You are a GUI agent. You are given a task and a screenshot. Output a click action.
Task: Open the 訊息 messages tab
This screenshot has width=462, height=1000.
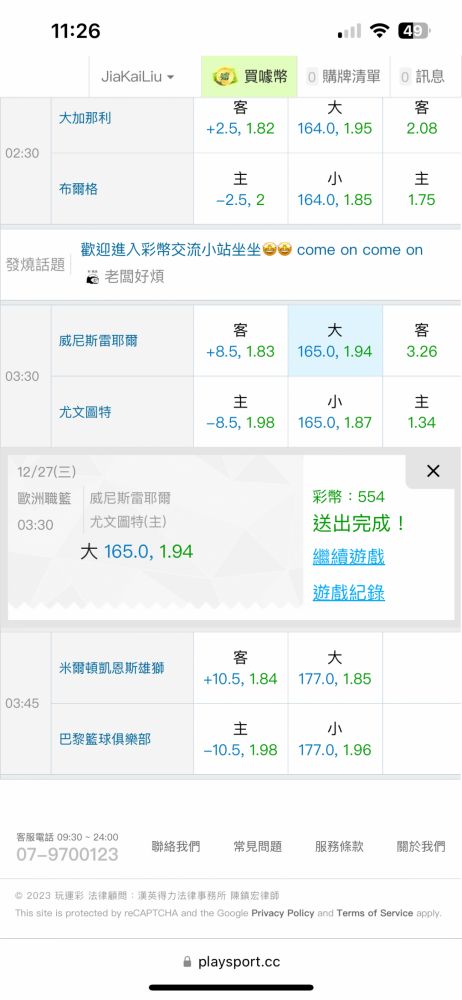[x=422, y=77]
